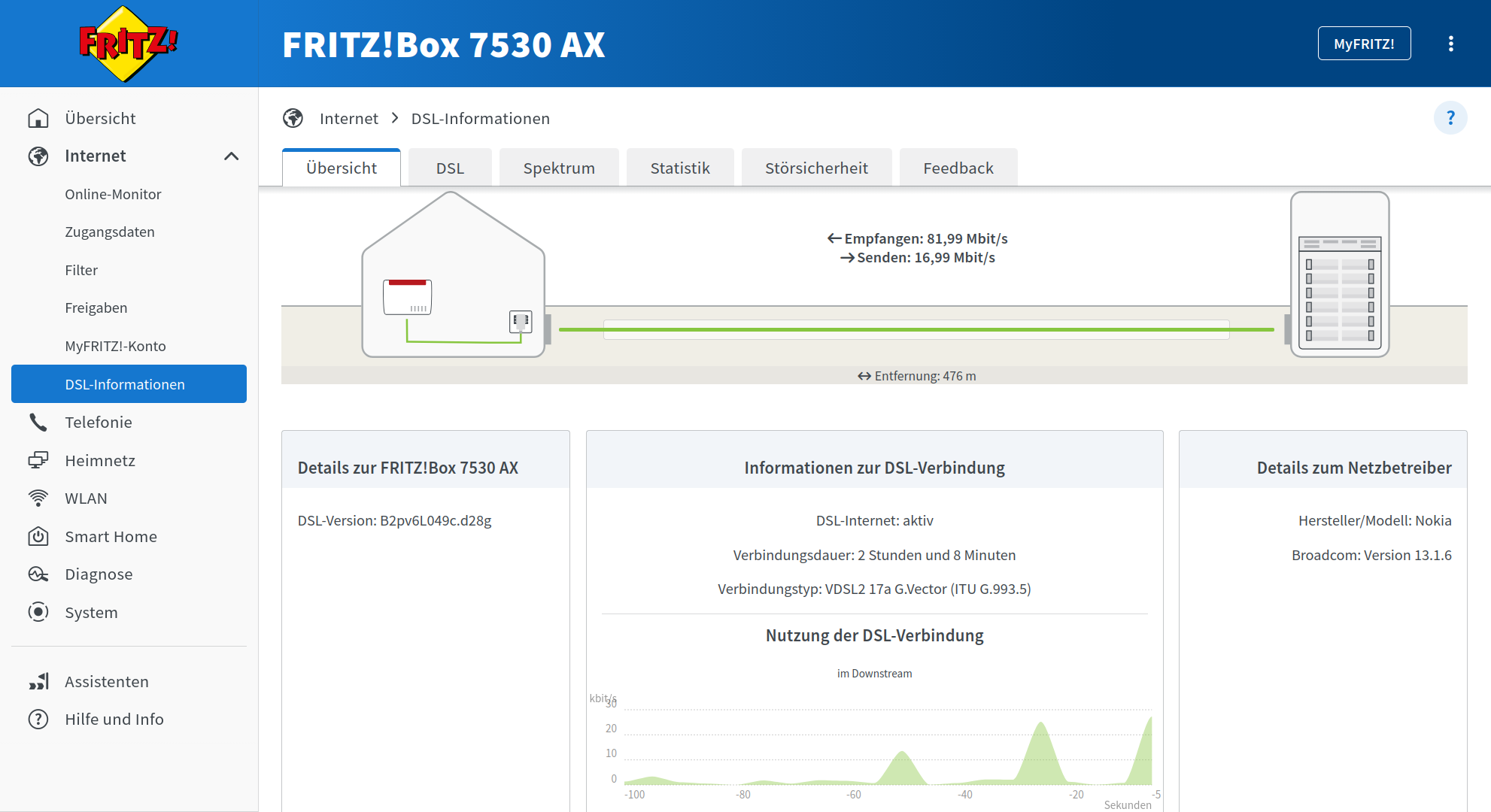Image resolution: width=1491 pixels, height=812 pixels.
Task: Click the breadcrumb globe icon
Action: tap(293, 118)
